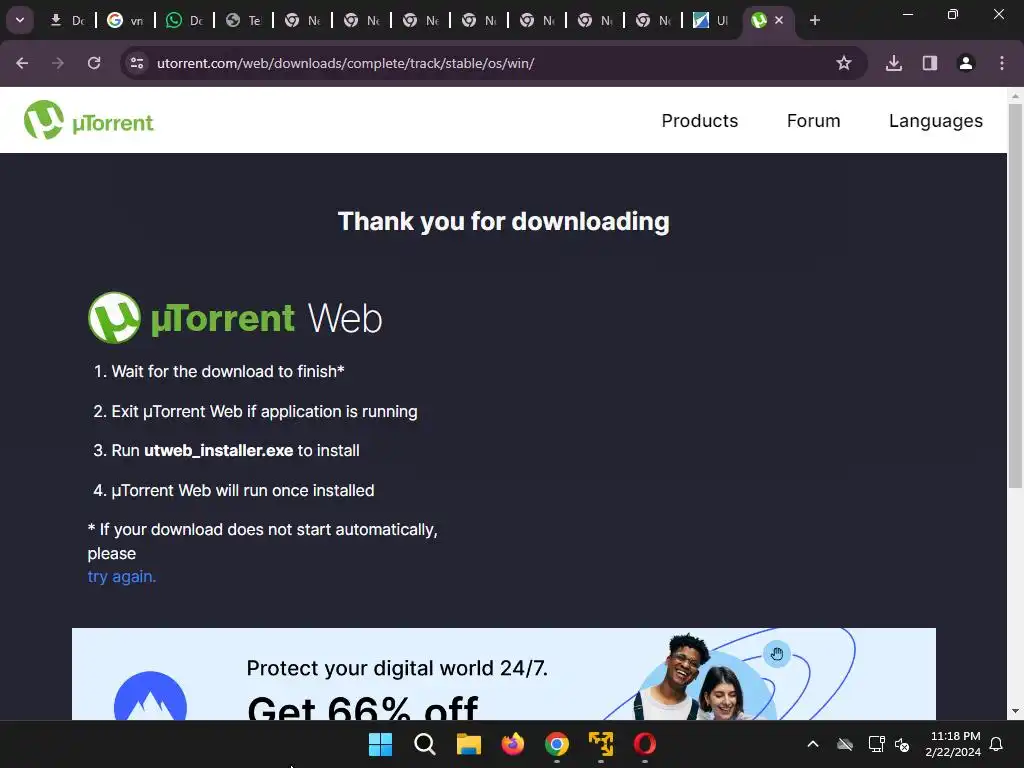1024x768 pixels.
Task: Open the Chrome downloads icon
Action: pos(893,63)
